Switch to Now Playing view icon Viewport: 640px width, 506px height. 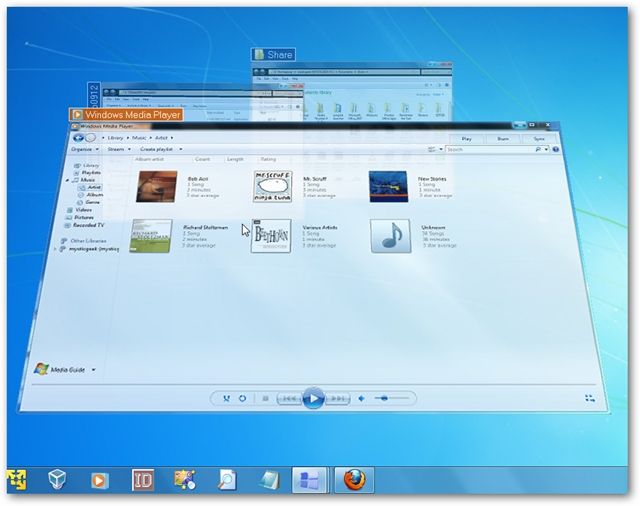point(590,398)
